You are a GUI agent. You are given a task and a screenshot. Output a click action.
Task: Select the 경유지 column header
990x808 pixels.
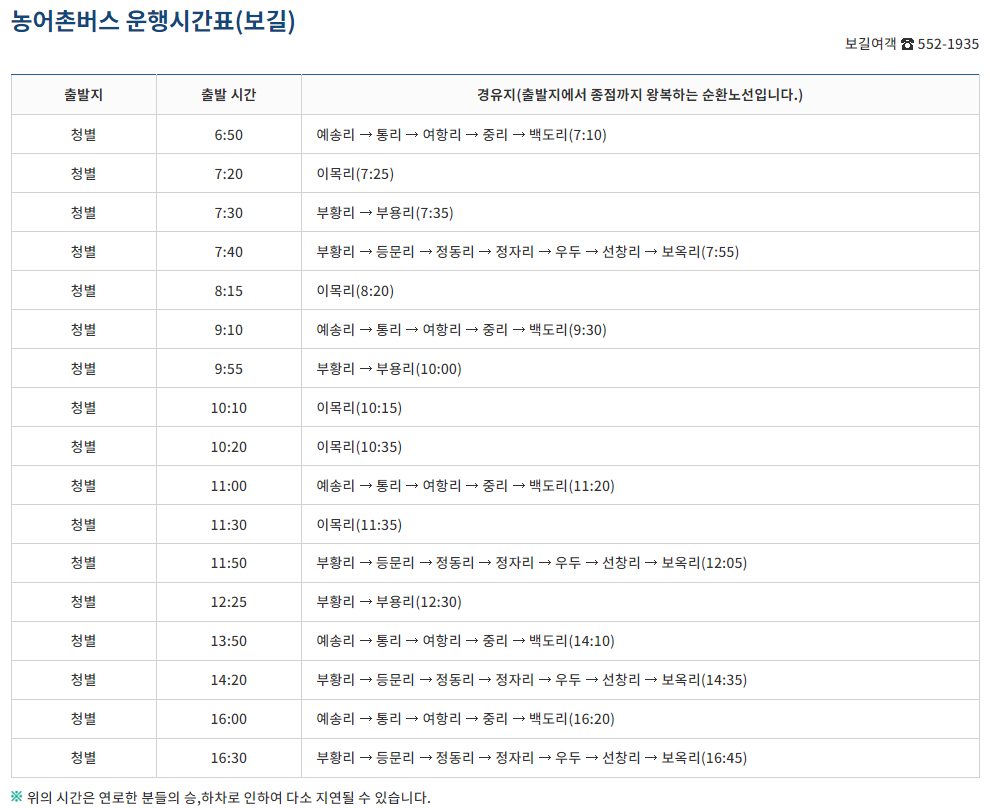tap(640, 95)
